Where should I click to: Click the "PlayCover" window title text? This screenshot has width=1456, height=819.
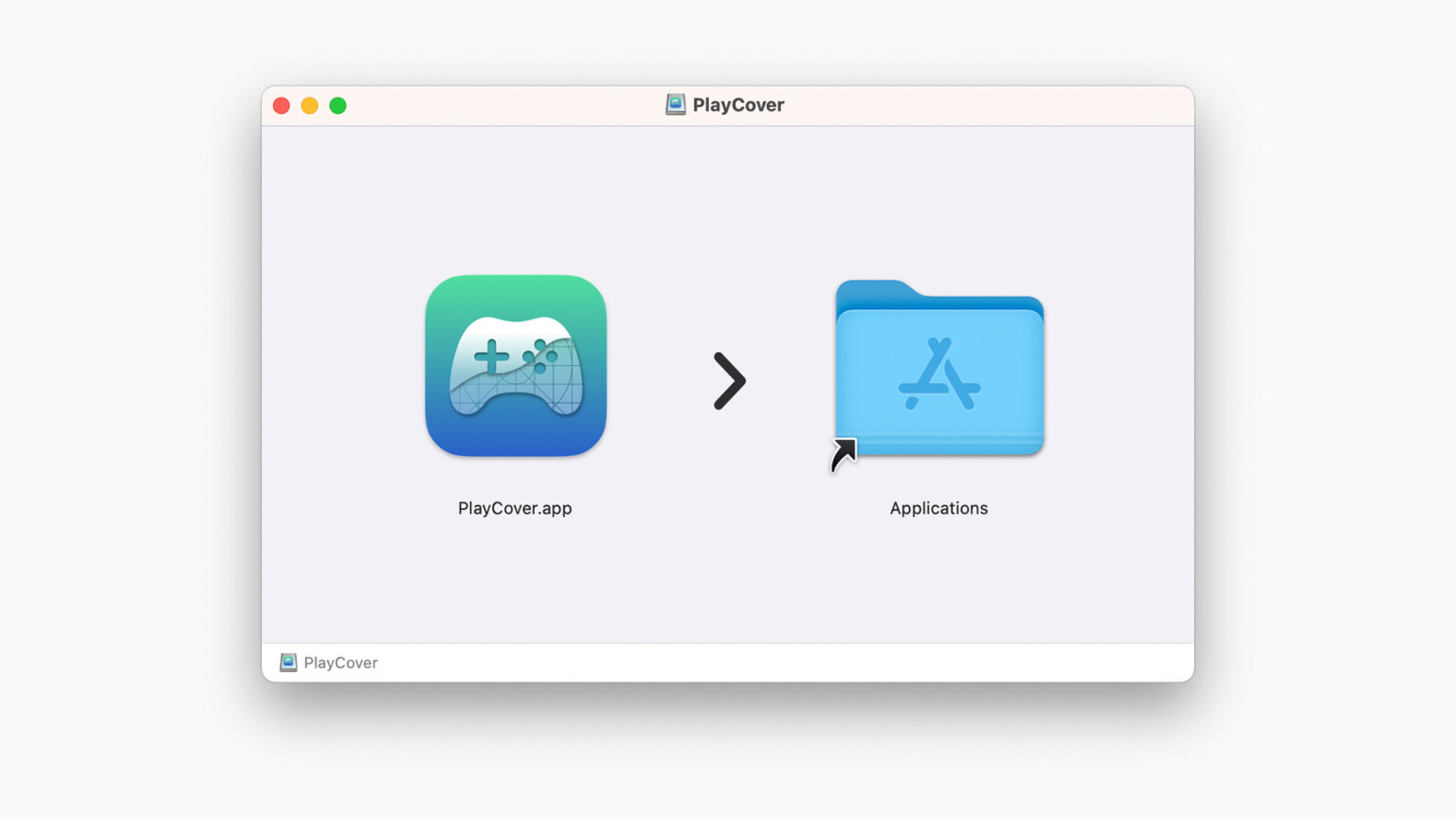(738, 105)
